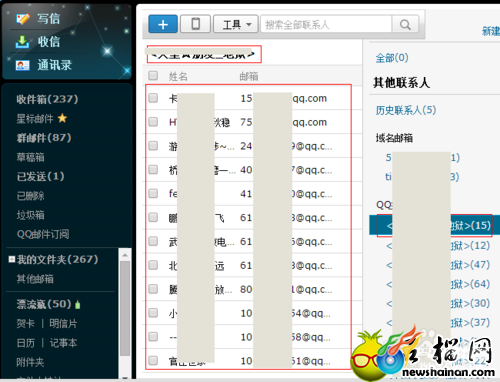This screenshot has width=500, height=382.
Task: Click the mobile phone icon button
Action: (195, 24)
